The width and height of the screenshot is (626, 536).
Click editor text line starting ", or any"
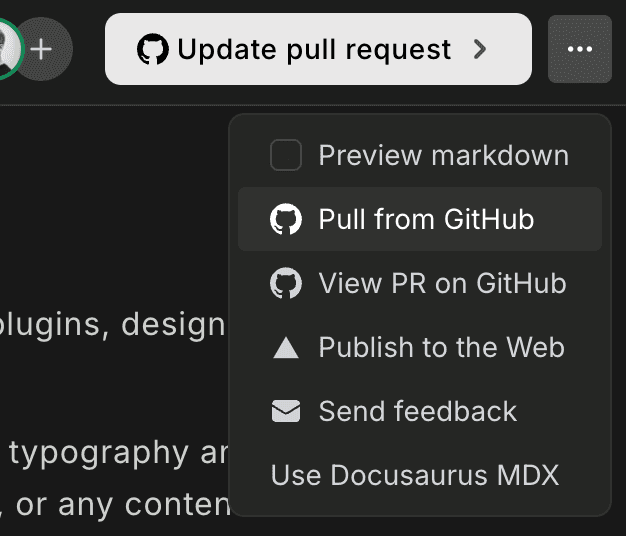point(115,504)
